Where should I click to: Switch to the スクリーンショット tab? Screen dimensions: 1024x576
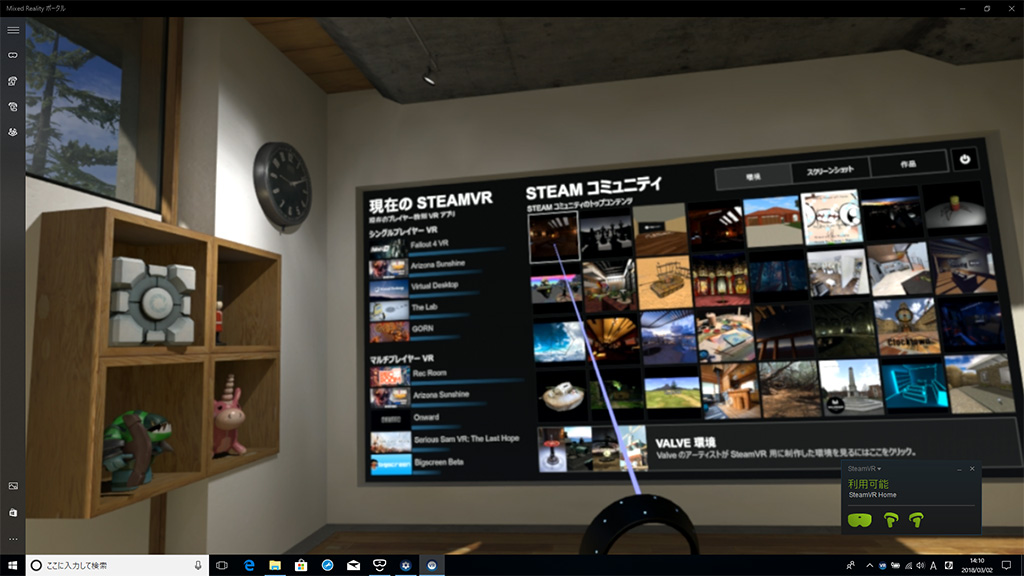pos(830,170)
